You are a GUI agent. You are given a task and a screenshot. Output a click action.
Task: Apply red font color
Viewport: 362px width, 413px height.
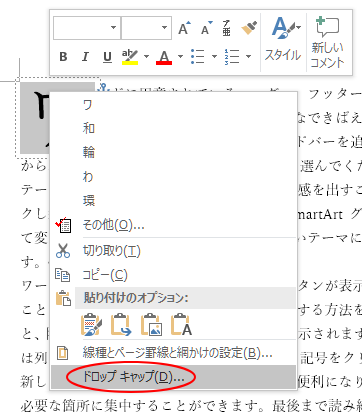[x=164, y=57]
